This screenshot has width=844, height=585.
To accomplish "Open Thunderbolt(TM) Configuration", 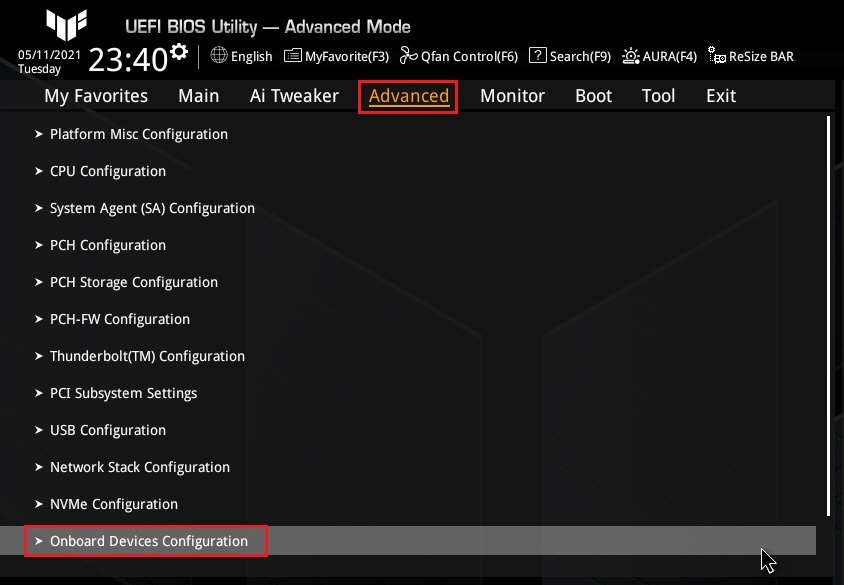I will pos(147,356).
